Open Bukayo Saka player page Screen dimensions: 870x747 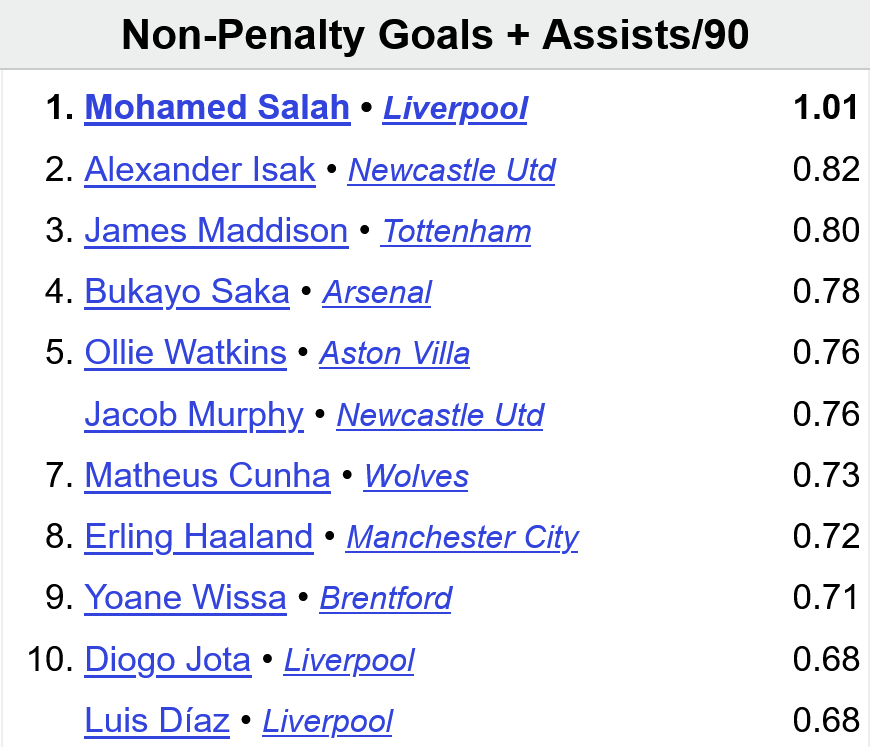tap(187, 292)
